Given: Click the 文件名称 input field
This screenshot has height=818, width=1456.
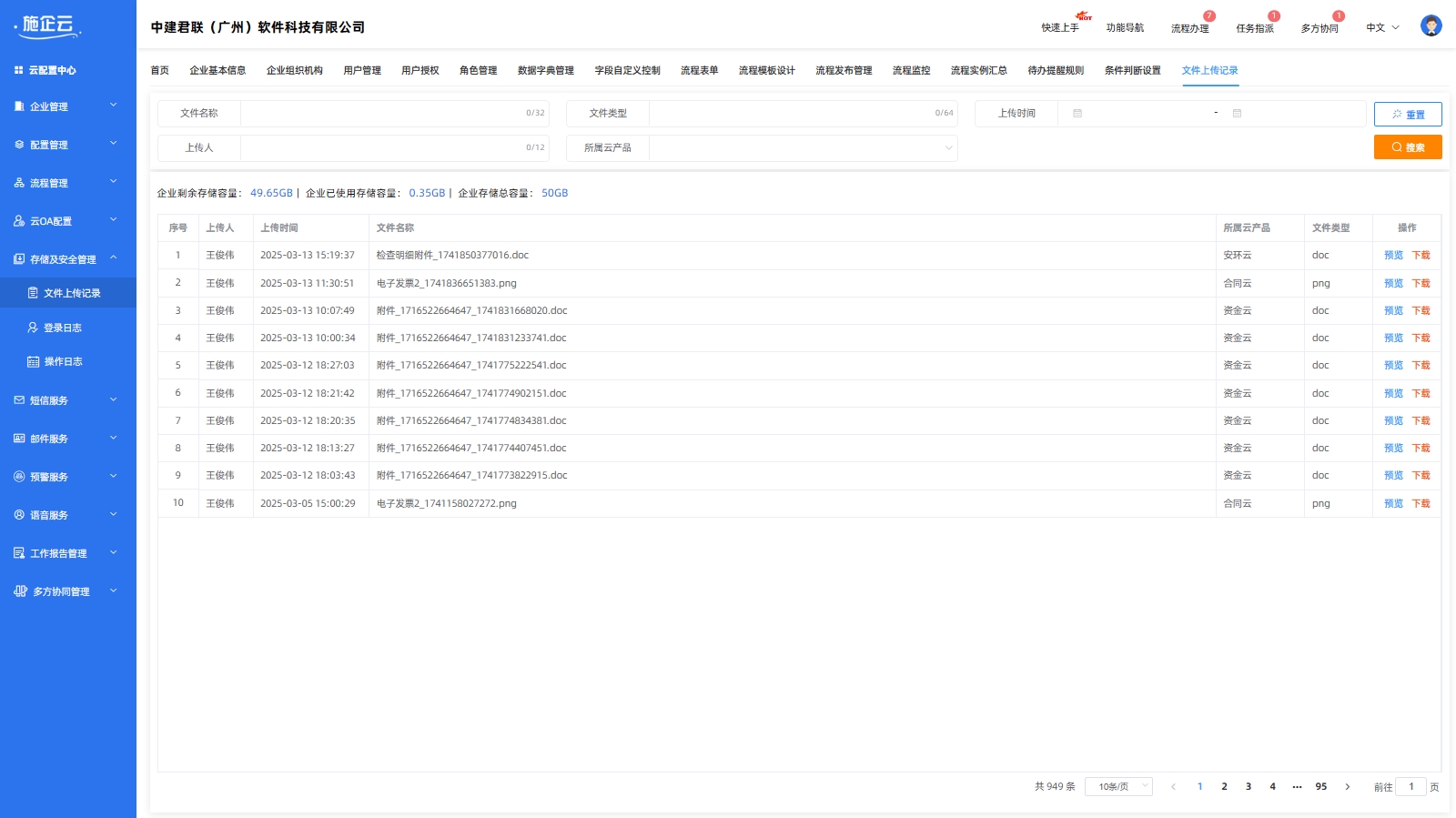Looking at the screenshot, I should click(382, 114).
